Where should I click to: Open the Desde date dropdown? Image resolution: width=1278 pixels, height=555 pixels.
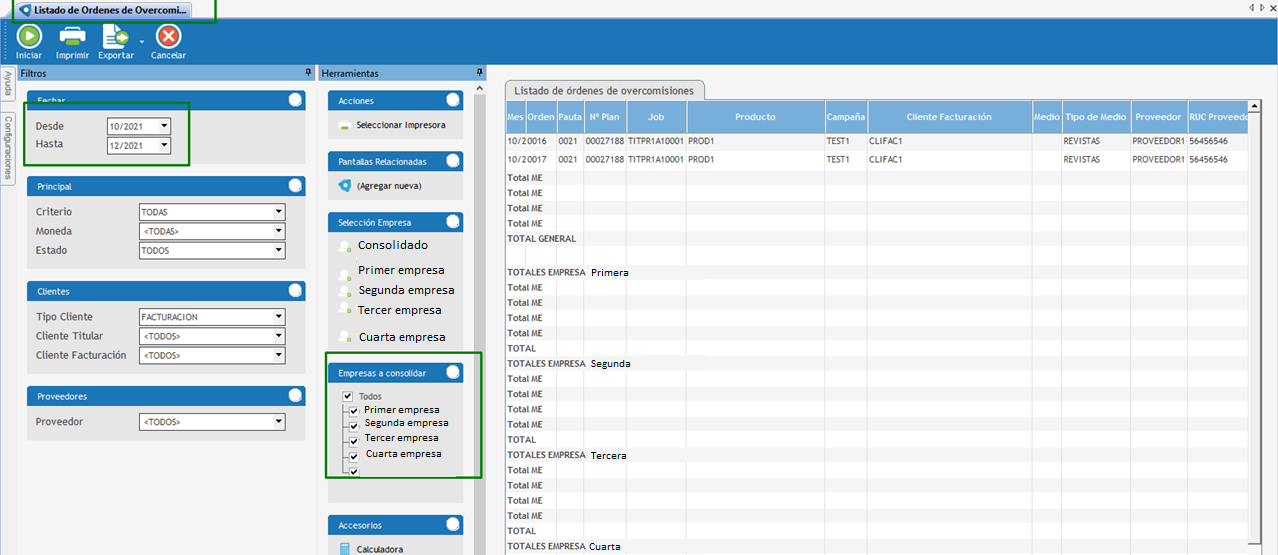point(164,126)
